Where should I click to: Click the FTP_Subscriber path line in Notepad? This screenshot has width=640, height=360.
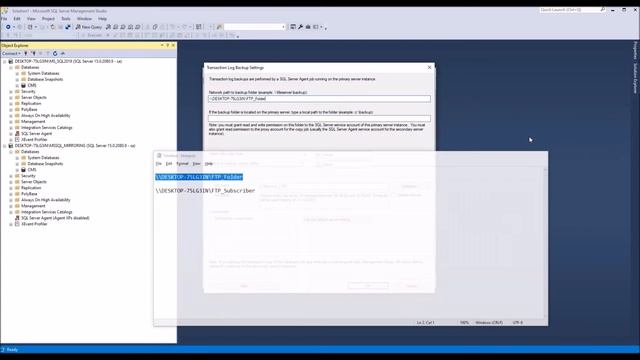pyautogui.click(x=205, y=191)
